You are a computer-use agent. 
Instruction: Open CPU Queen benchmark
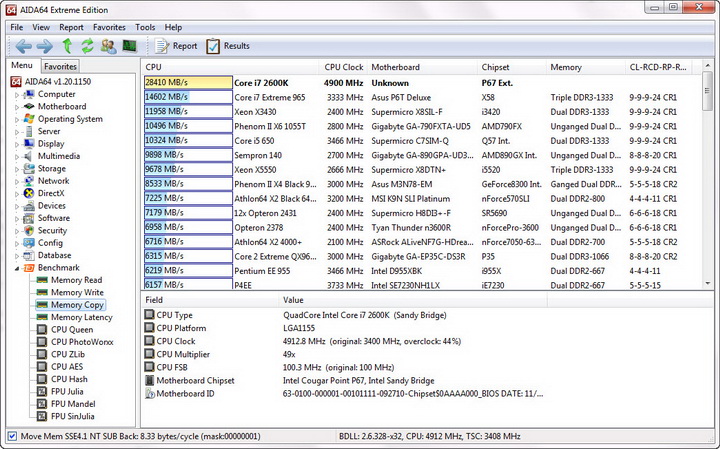point(65,330)
